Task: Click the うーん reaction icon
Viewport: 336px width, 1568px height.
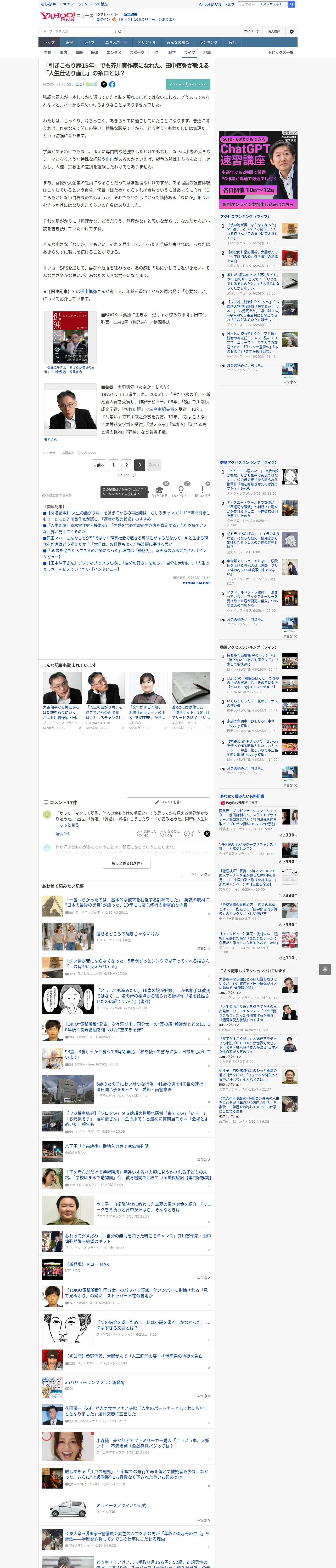Action: pyautogui.click(x=187, y=833)
